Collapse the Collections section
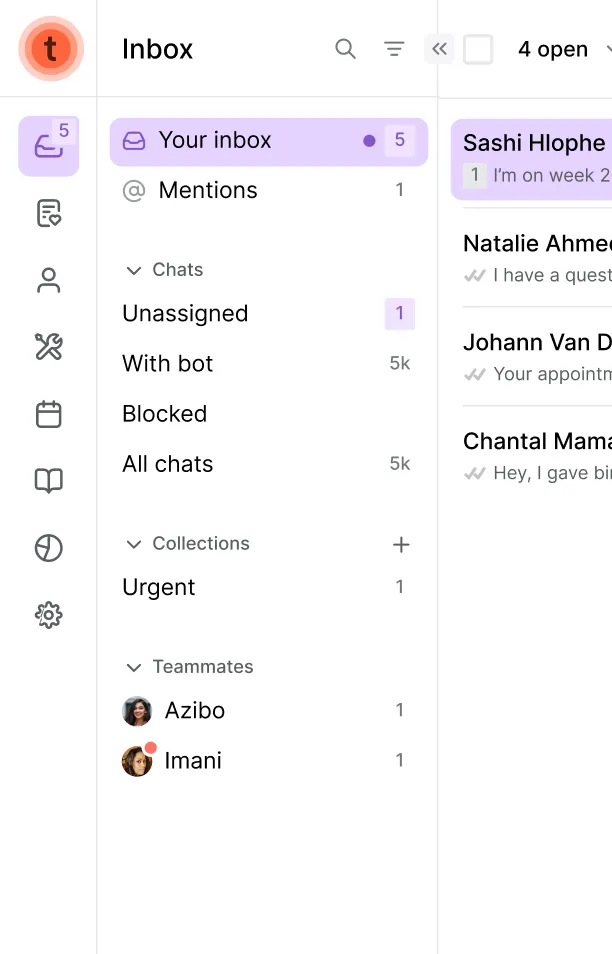This screenshot has height=954, width=612. [133, 544]
